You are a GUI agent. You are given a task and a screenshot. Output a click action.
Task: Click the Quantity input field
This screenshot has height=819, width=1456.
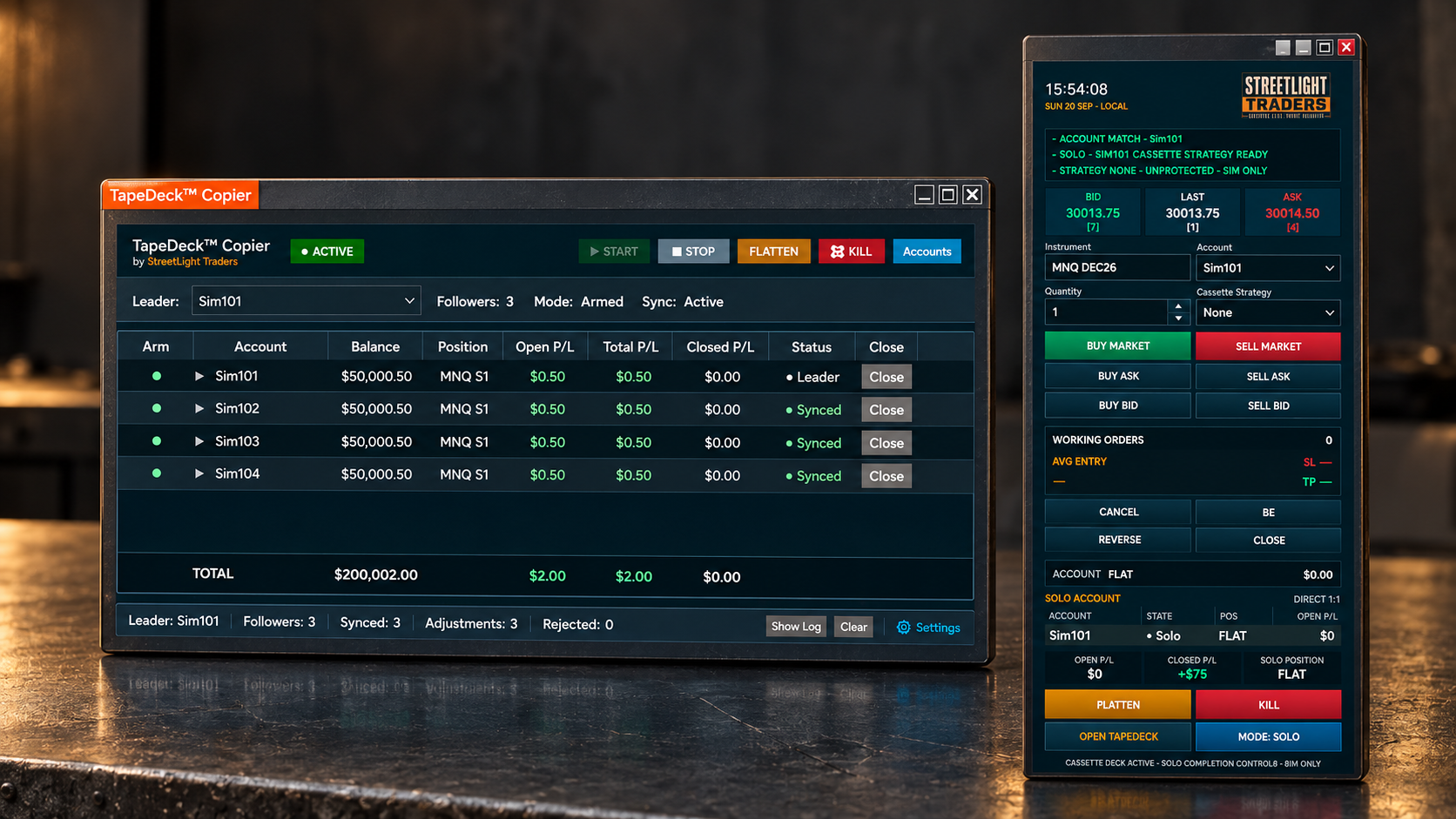point(1106,312)
